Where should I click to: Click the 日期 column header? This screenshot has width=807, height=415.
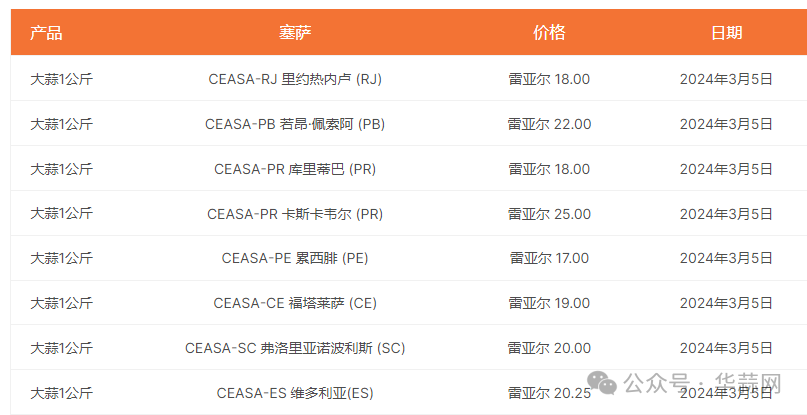(x=726, y=33)
